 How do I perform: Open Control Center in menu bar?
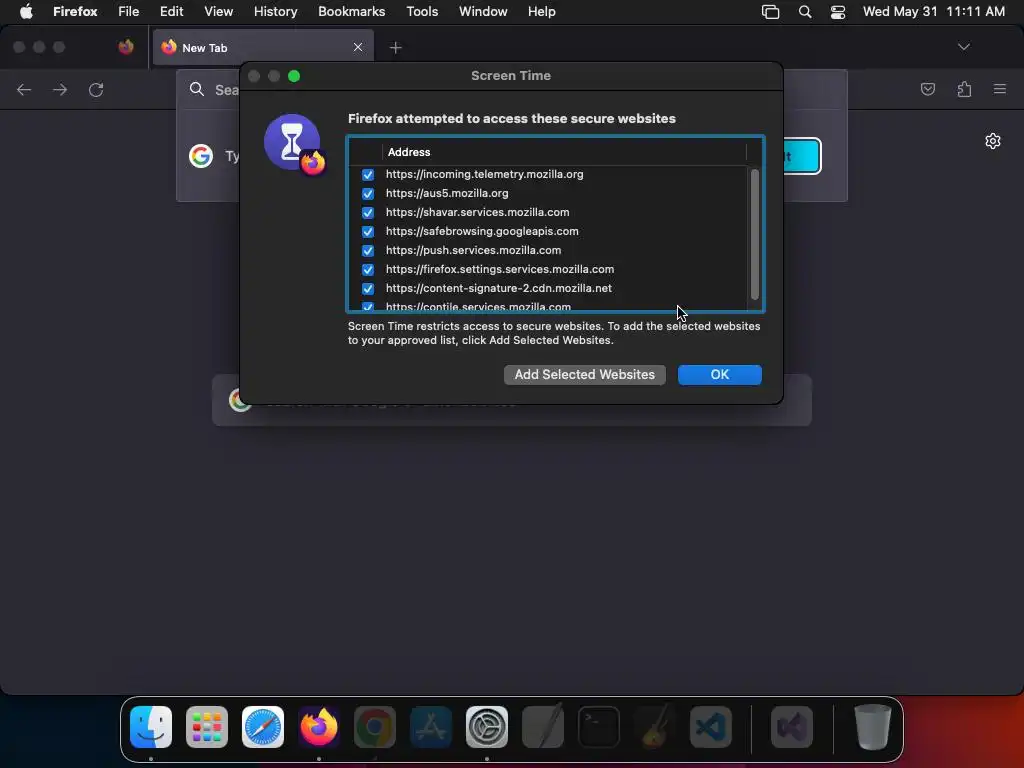pos(838,12)
